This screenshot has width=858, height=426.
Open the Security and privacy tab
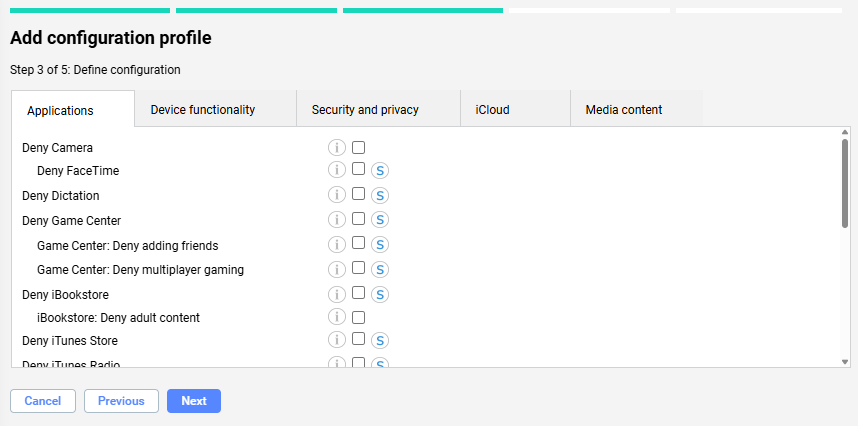click(x=365, y=110)
